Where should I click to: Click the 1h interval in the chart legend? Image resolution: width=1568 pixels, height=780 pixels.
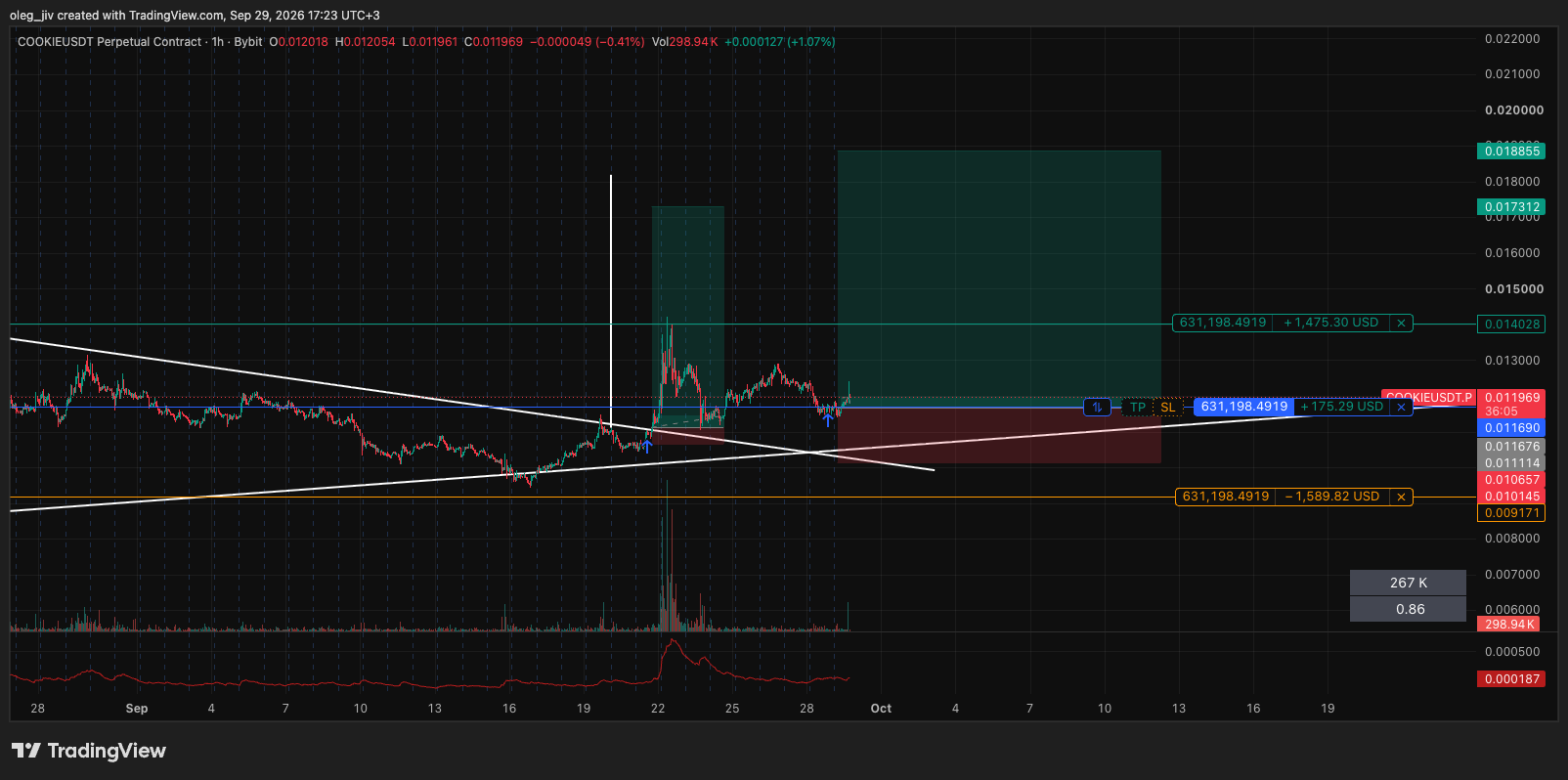218,42
